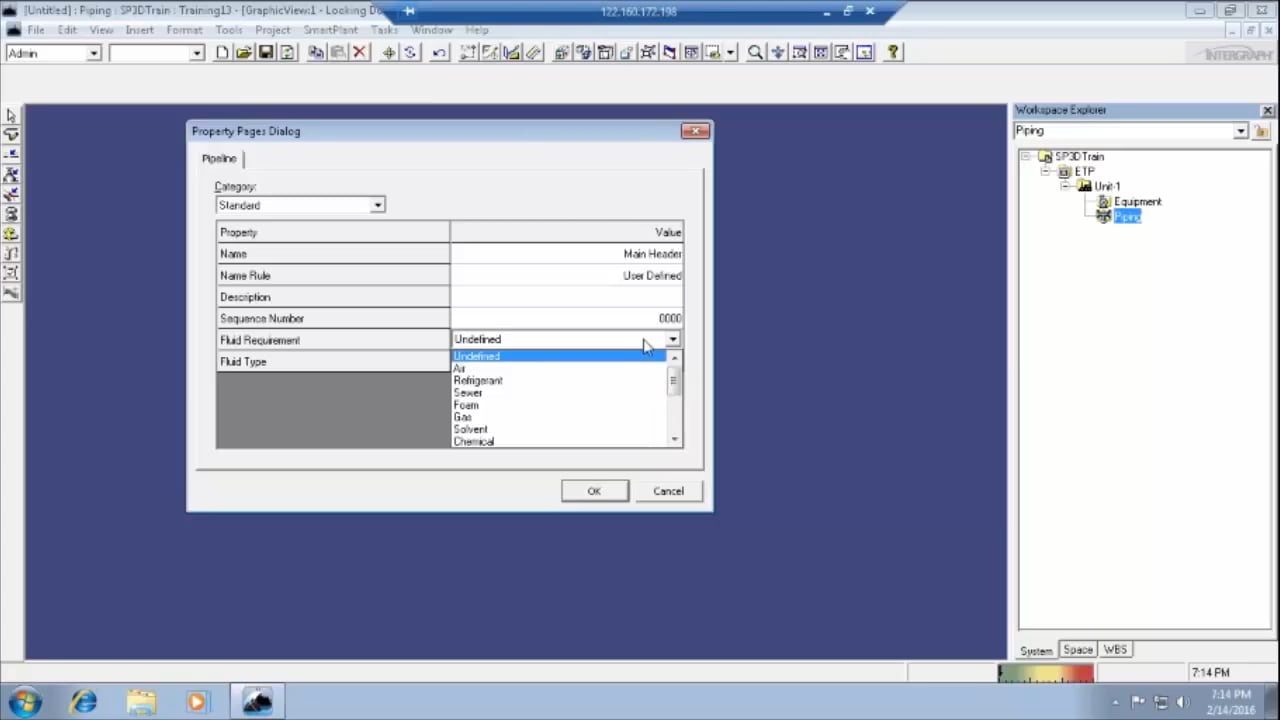Click the Route Pipe tool in left toolbar
The width and height of the screenshot is (1280, 720).
pos(11,135)
